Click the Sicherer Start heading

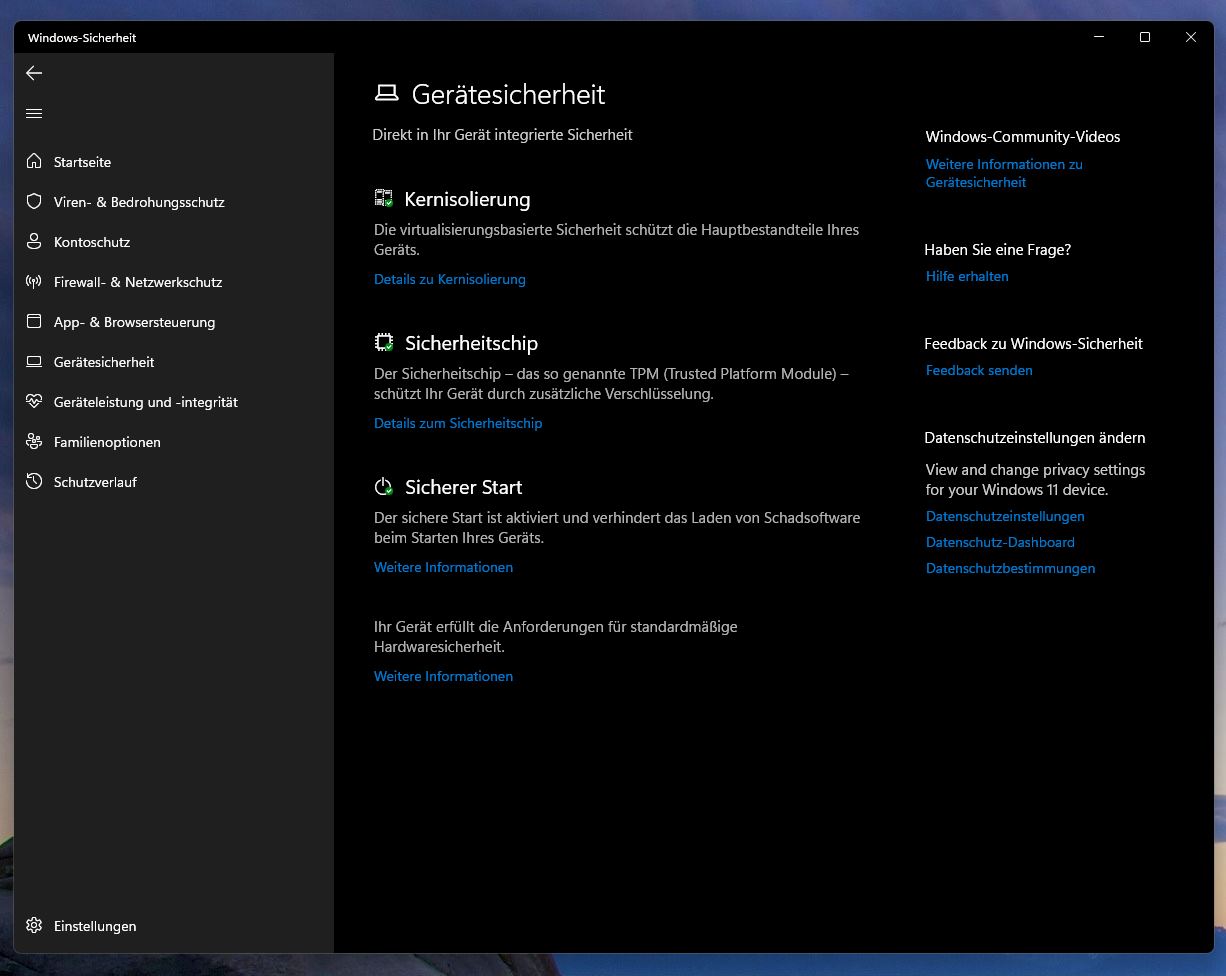pyautogui.click(x=463, y=487)
